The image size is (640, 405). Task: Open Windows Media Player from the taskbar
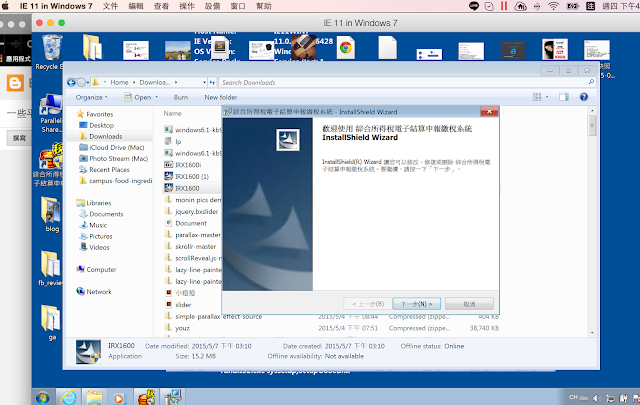click(x=119, y=397)
